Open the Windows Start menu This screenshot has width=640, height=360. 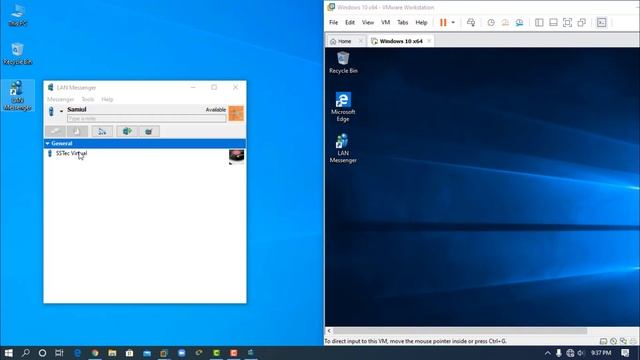click(x=9, y=353)
